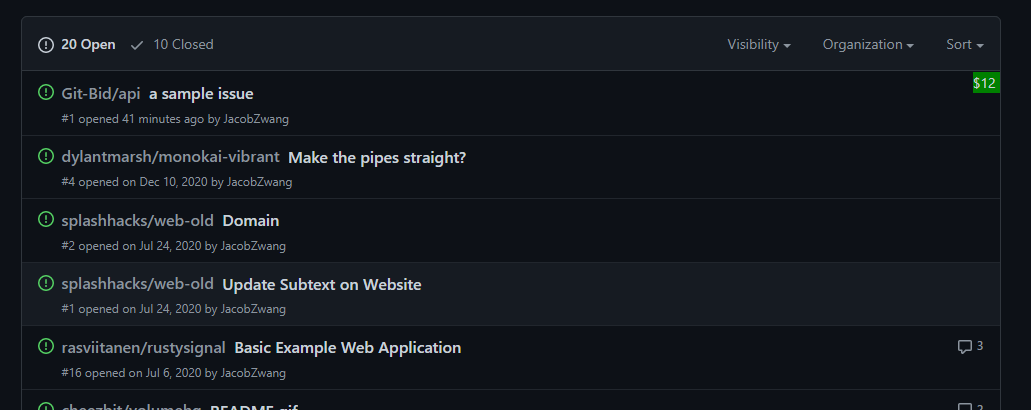Open rasviitanen/rustysignal repository link
Viewport: 1031px width, 410px height.
click(143, 348)
